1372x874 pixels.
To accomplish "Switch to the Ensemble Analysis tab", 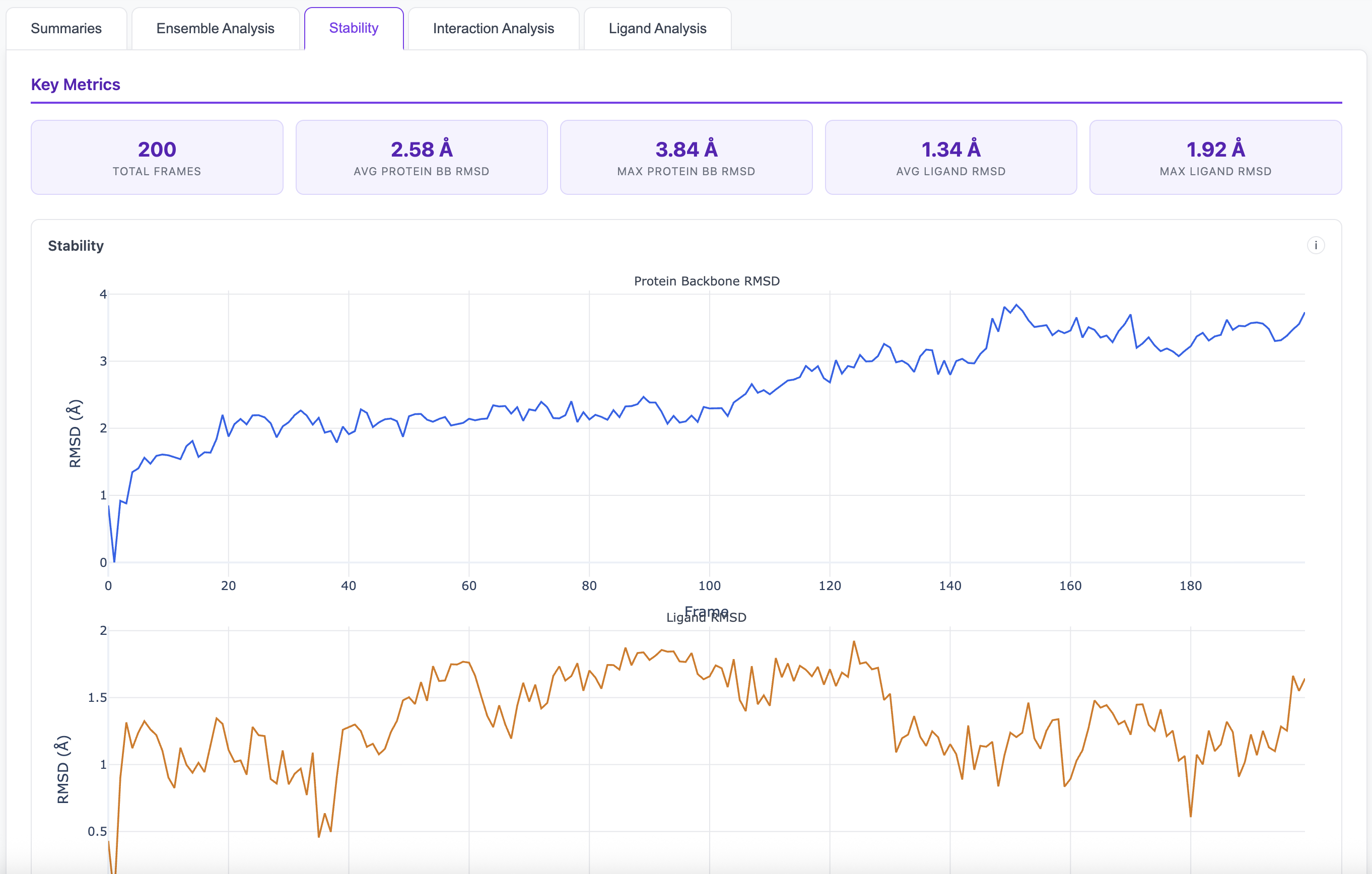I will tap(216, 28).
